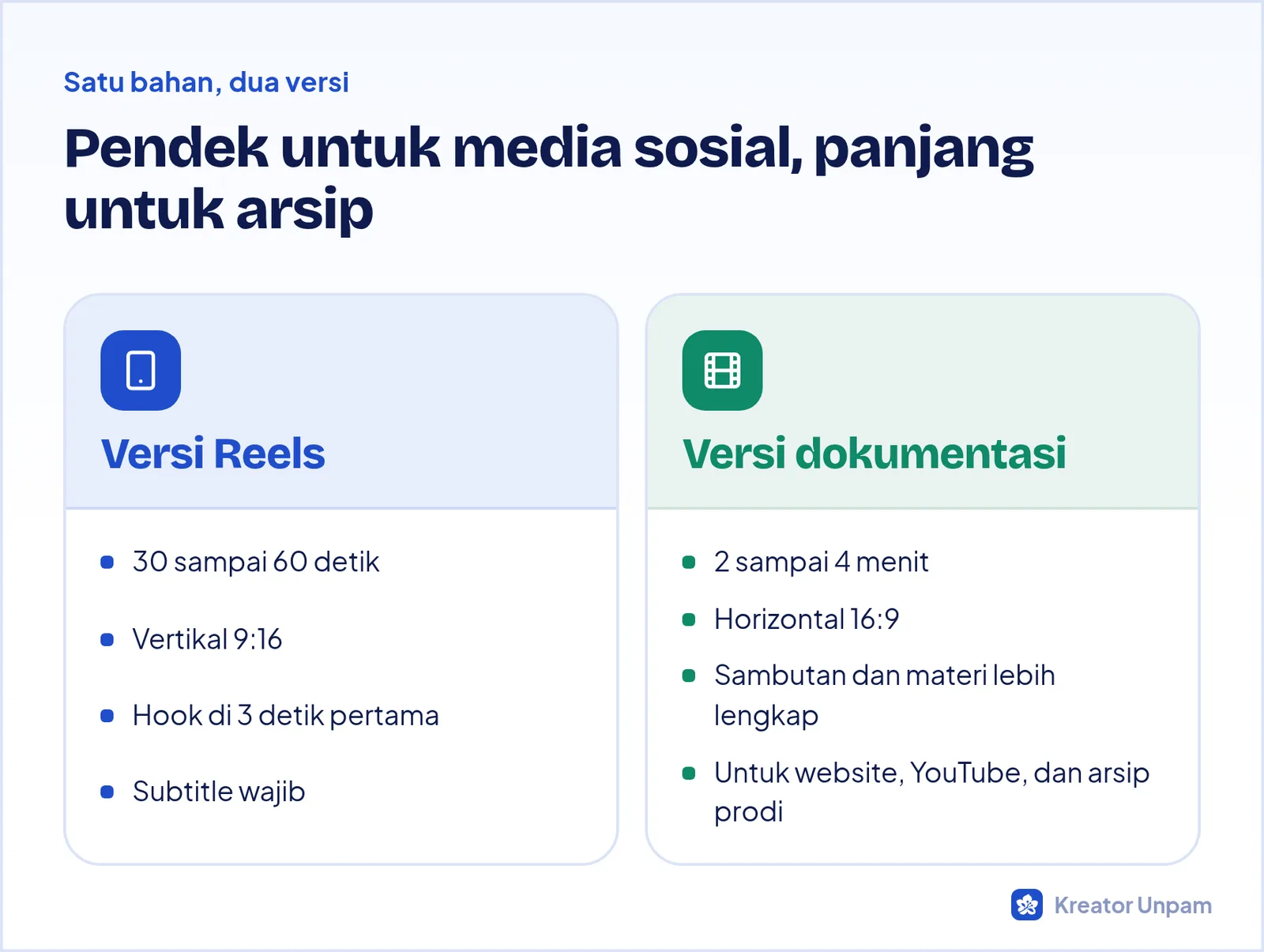The height and width of the screenshot is (952, 1264).
Task: Click the green film strip icon
Action: (x=722, y=371)
